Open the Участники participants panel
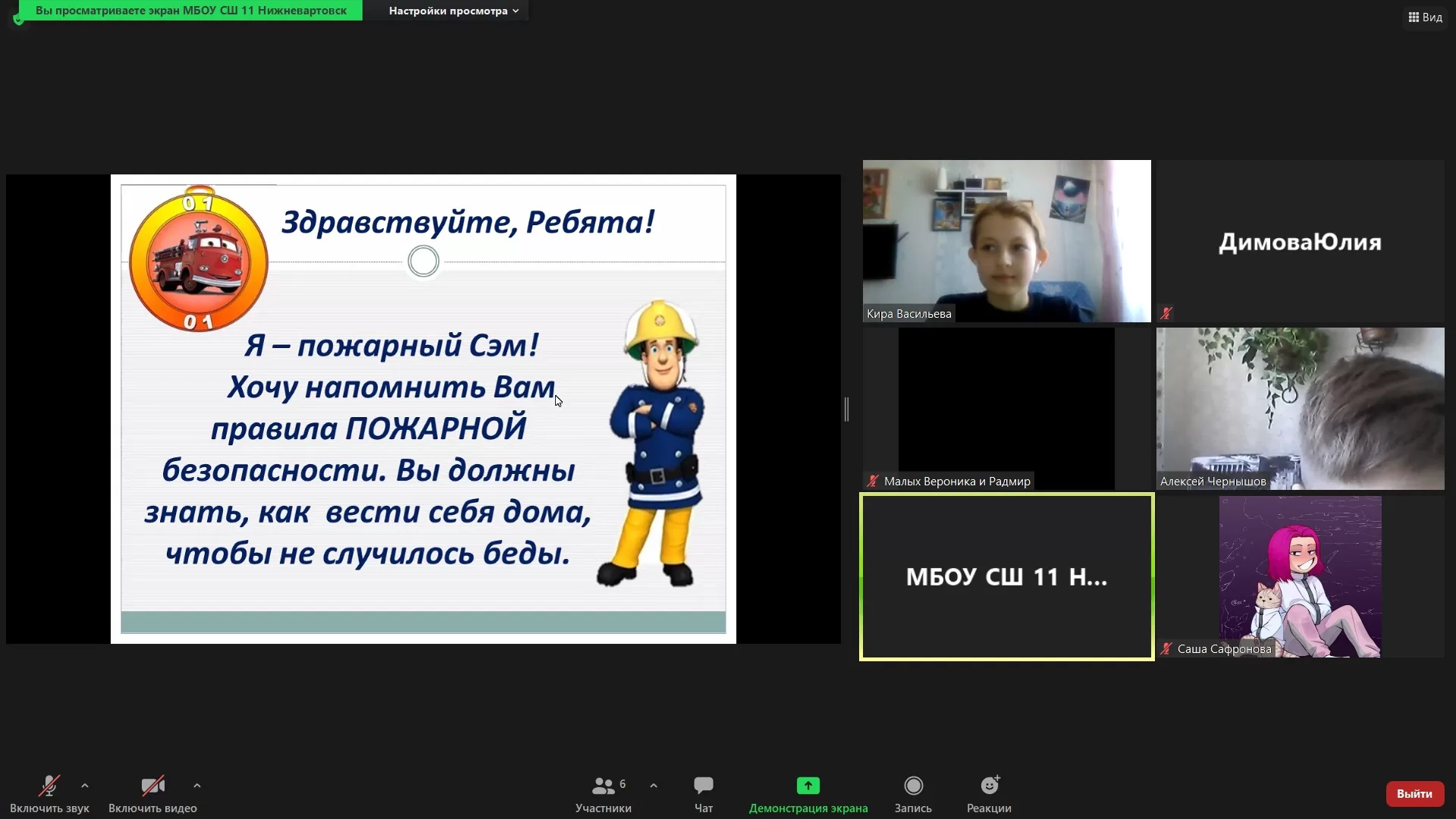 click(604, 794)
